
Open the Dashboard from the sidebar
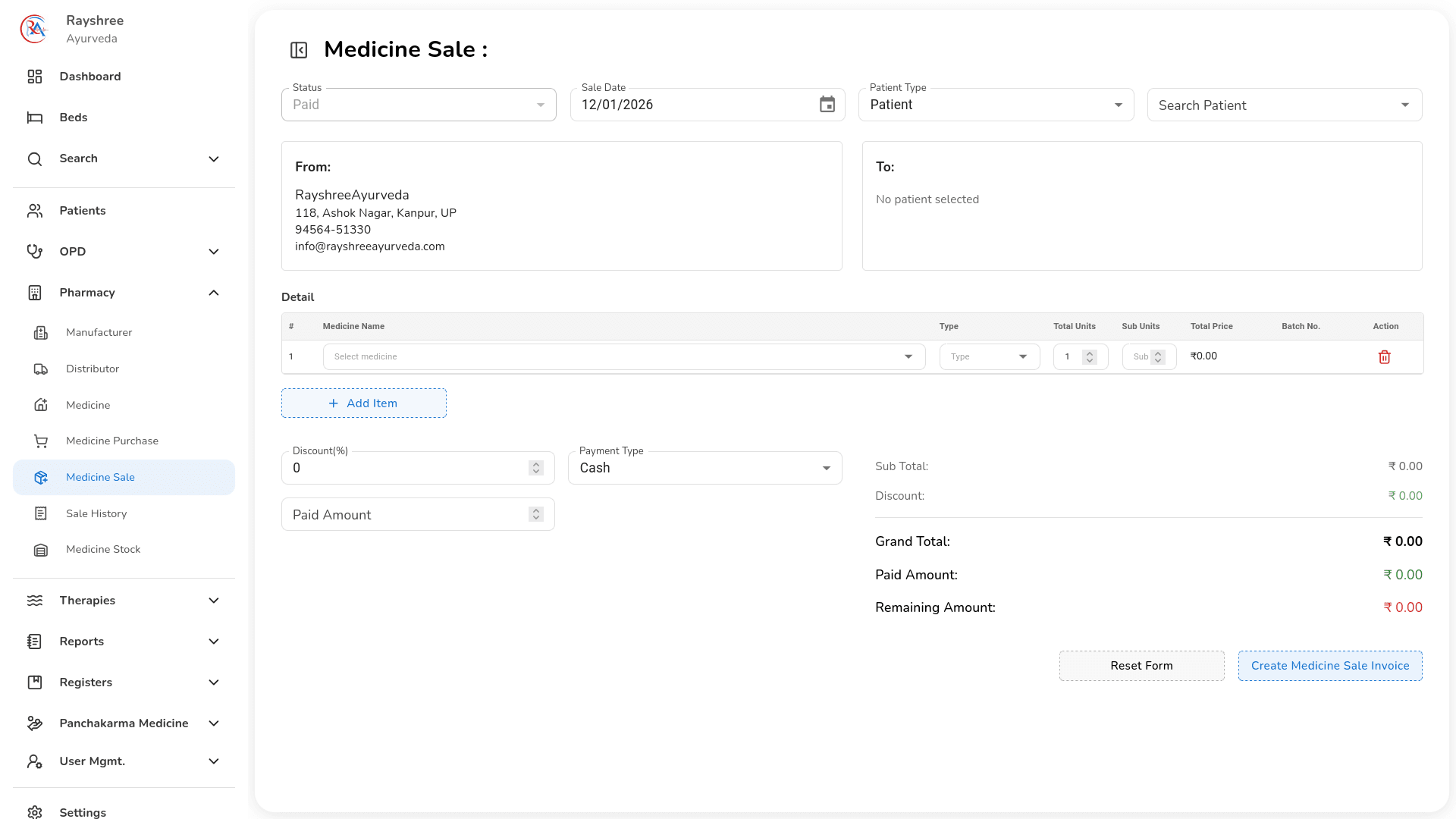pyautogui.click(x=89, y=77)
